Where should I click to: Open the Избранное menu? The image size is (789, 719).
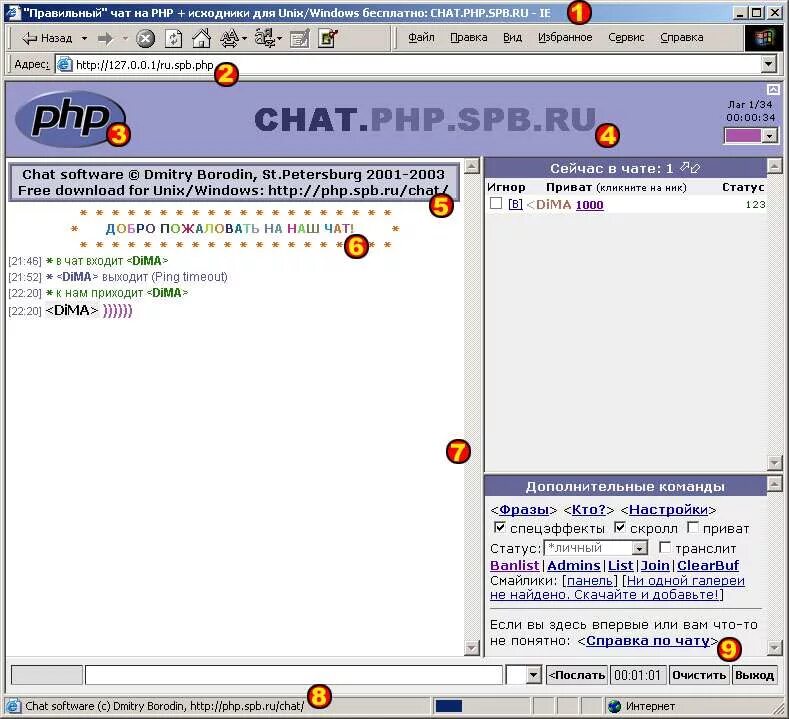tap(565, 37)
